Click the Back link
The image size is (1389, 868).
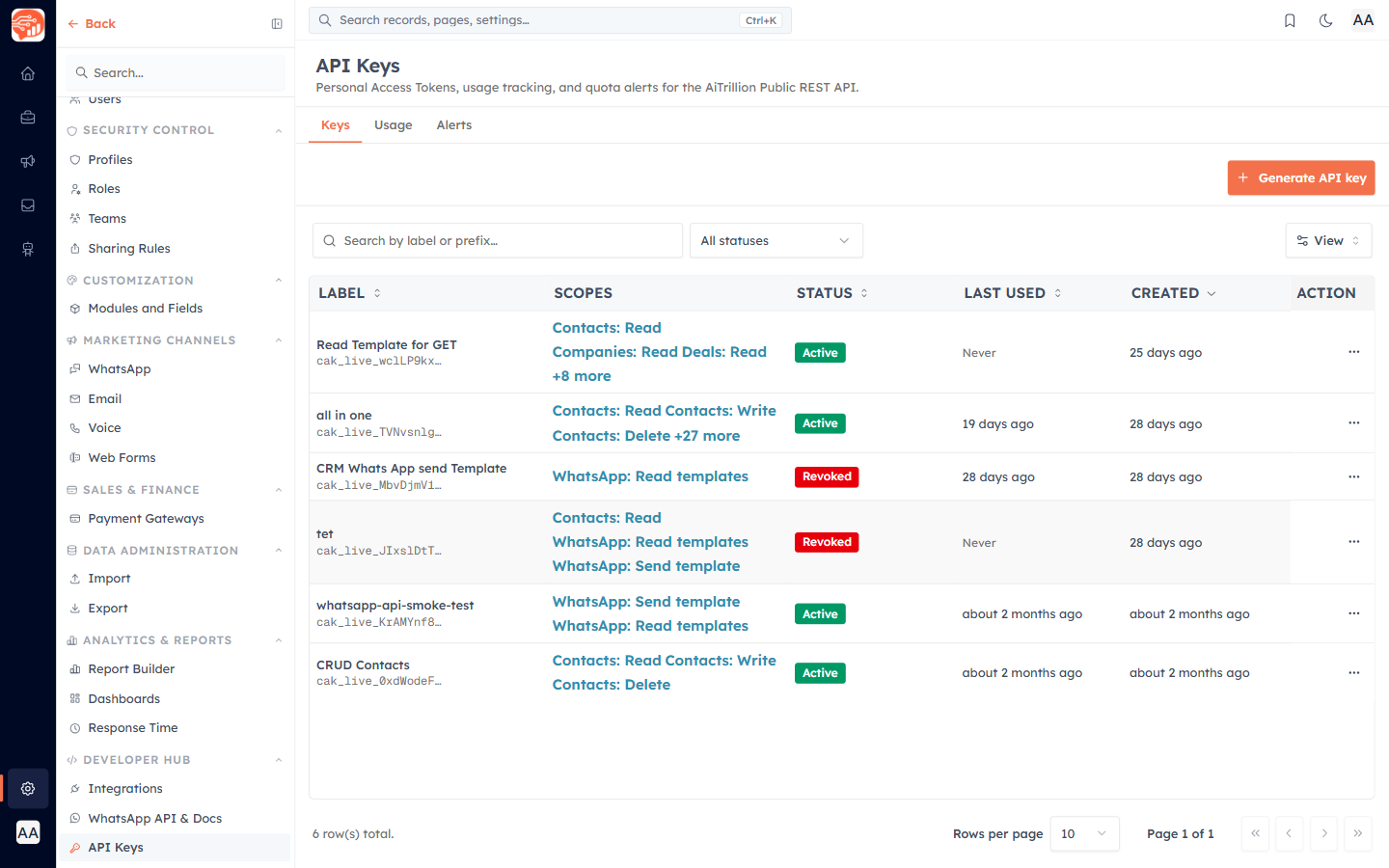click(x=92, y=24)
